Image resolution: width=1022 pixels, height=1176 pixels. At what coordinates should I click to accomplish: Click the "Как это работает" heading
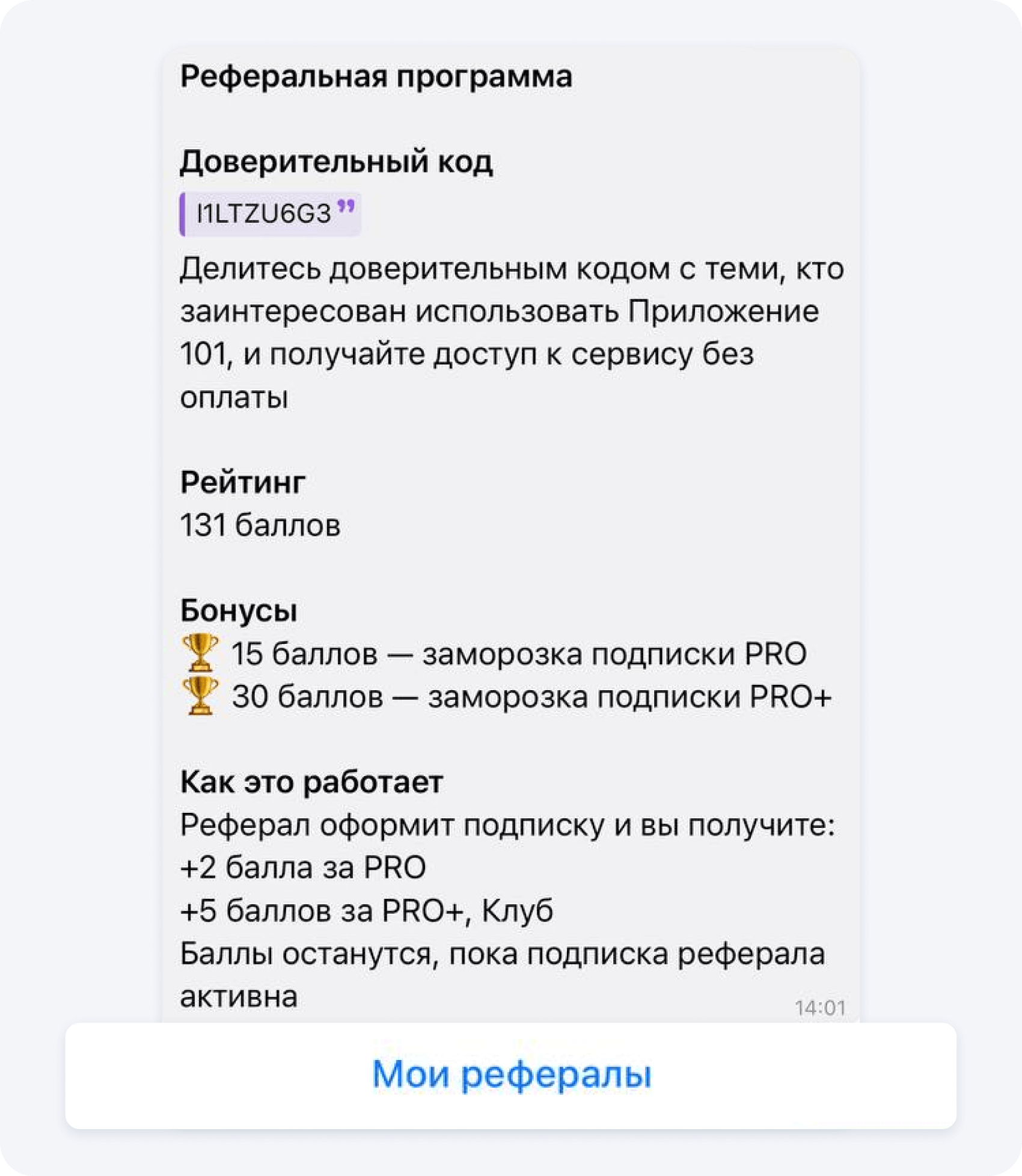311,782
